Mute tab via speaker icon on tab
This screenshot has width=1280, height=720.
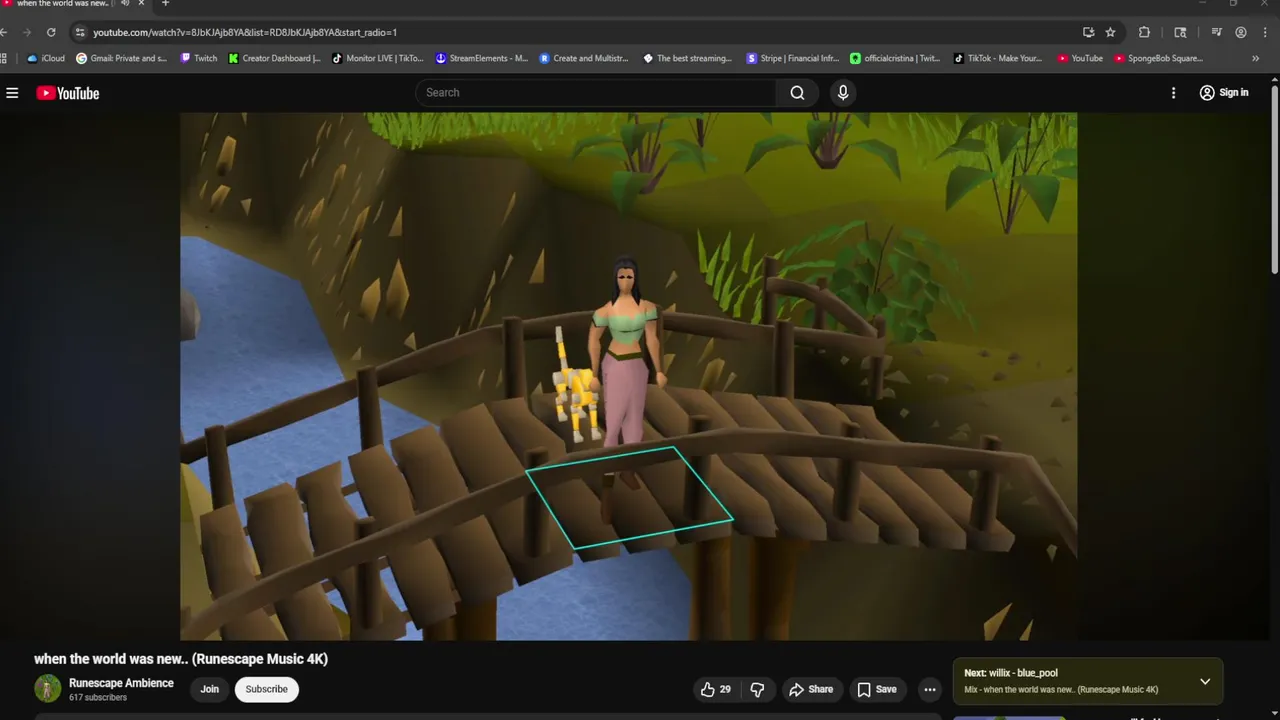[x=125, y=3]
